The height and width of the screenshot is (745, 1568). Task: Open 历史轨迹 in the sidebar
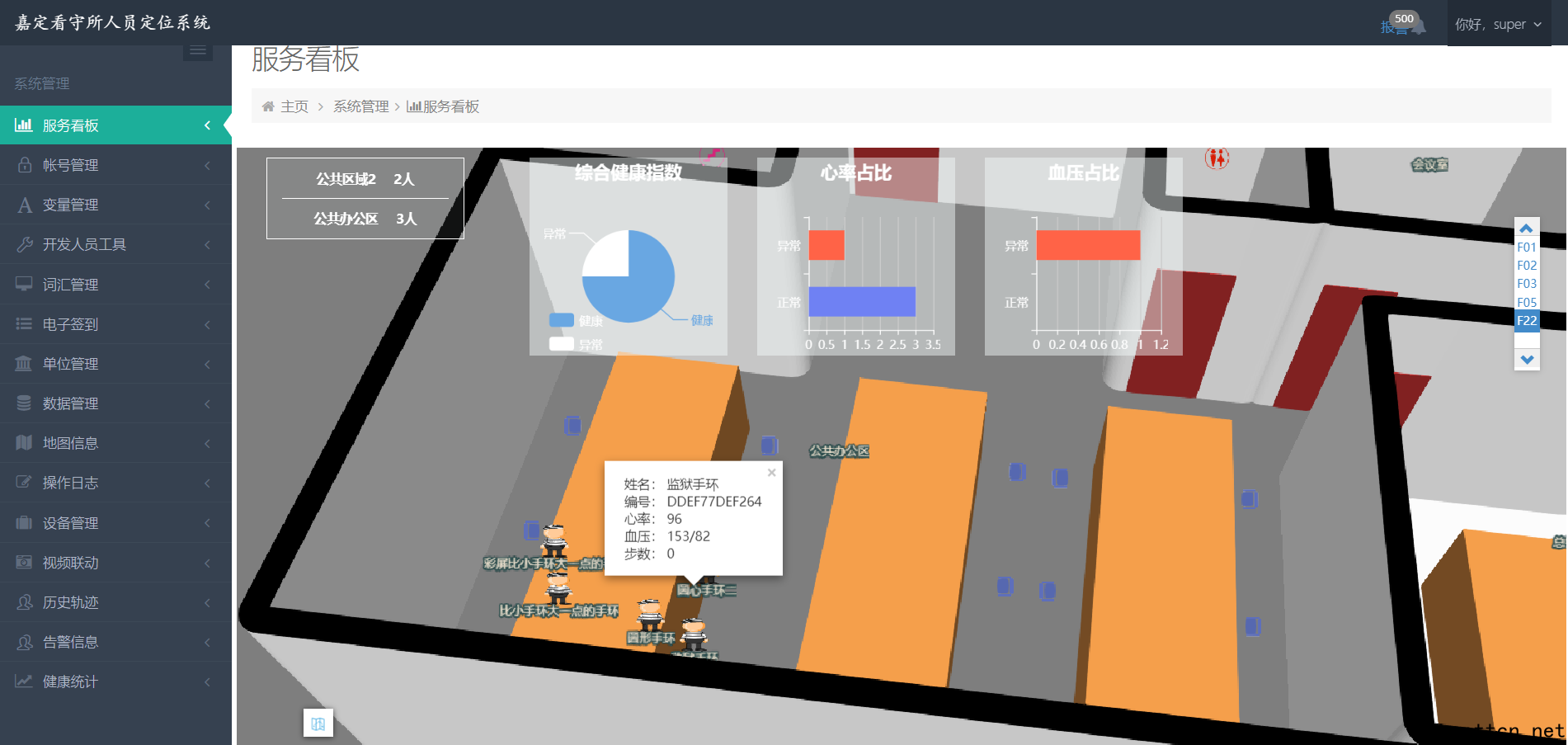(x=115, y=602)
